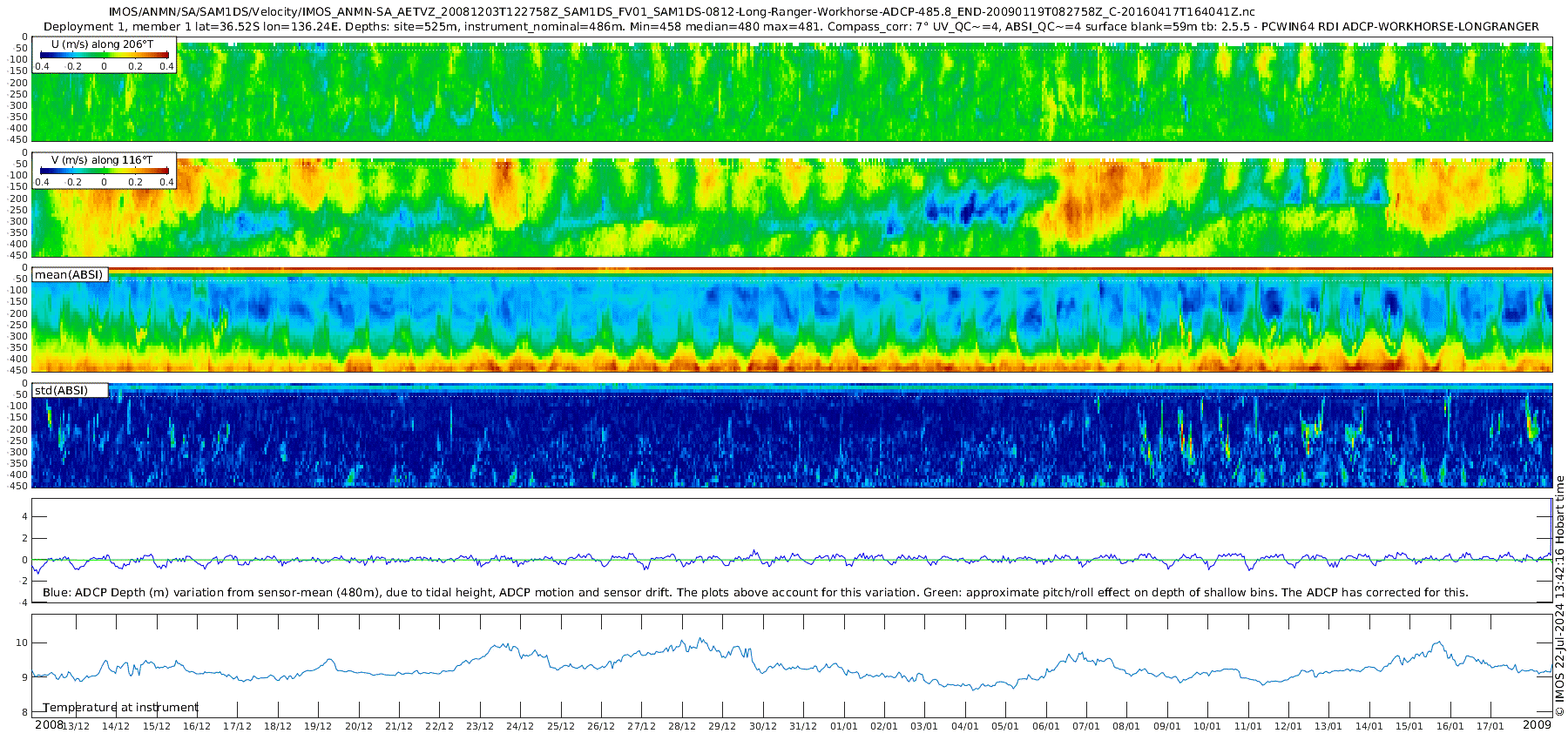Click the '14/01' date tick label
The height and width of the screenshot is (740, 1568).
point(1369,727)
